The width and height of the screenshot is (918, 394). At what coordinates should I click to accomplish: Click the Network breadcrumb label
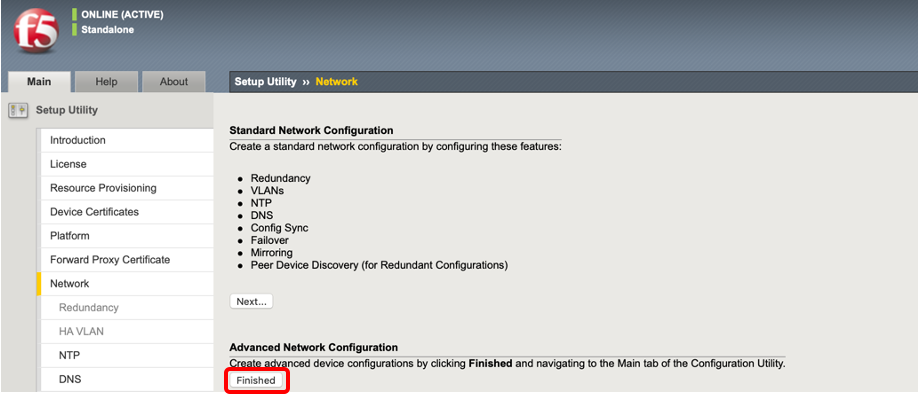pyautogui.click(x=337, y=81)
